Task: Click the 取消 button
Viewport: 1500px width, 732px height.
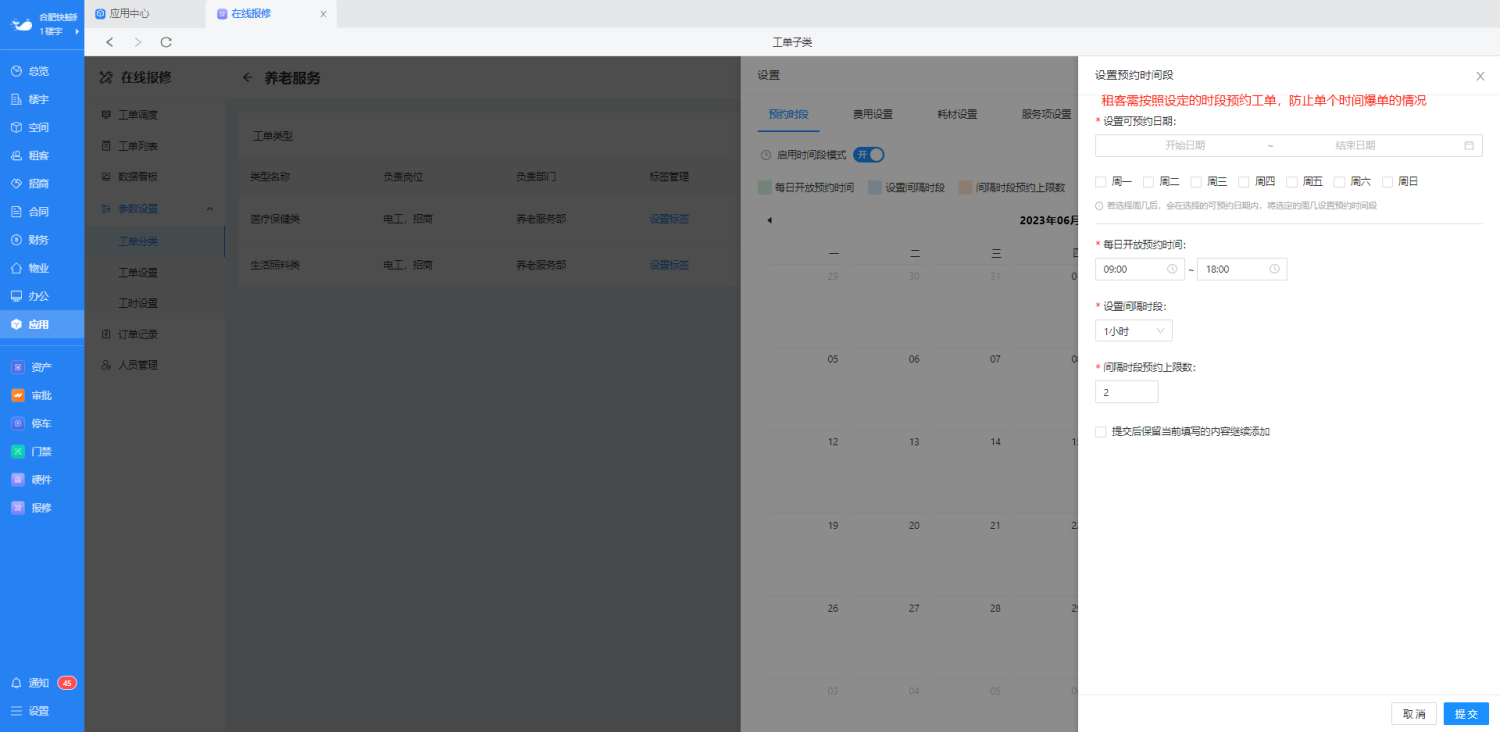Action: (1414, 714)
